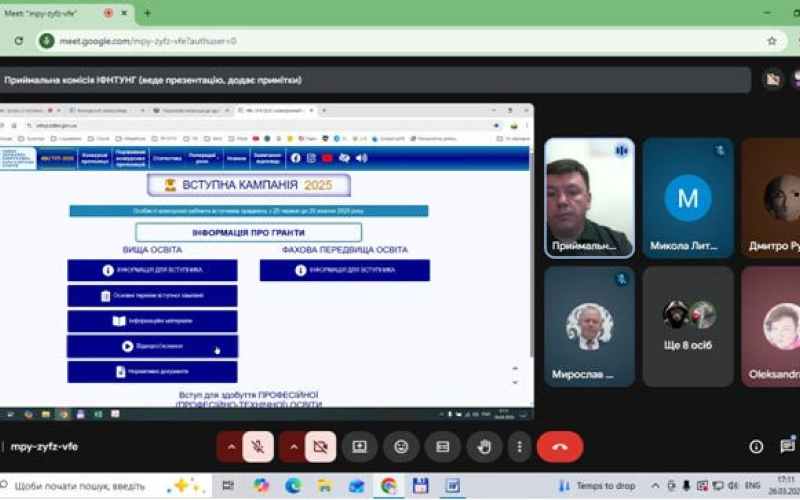
Task: Click the "Ще 8 осіб" participants tile
Action: click(688, 326)
